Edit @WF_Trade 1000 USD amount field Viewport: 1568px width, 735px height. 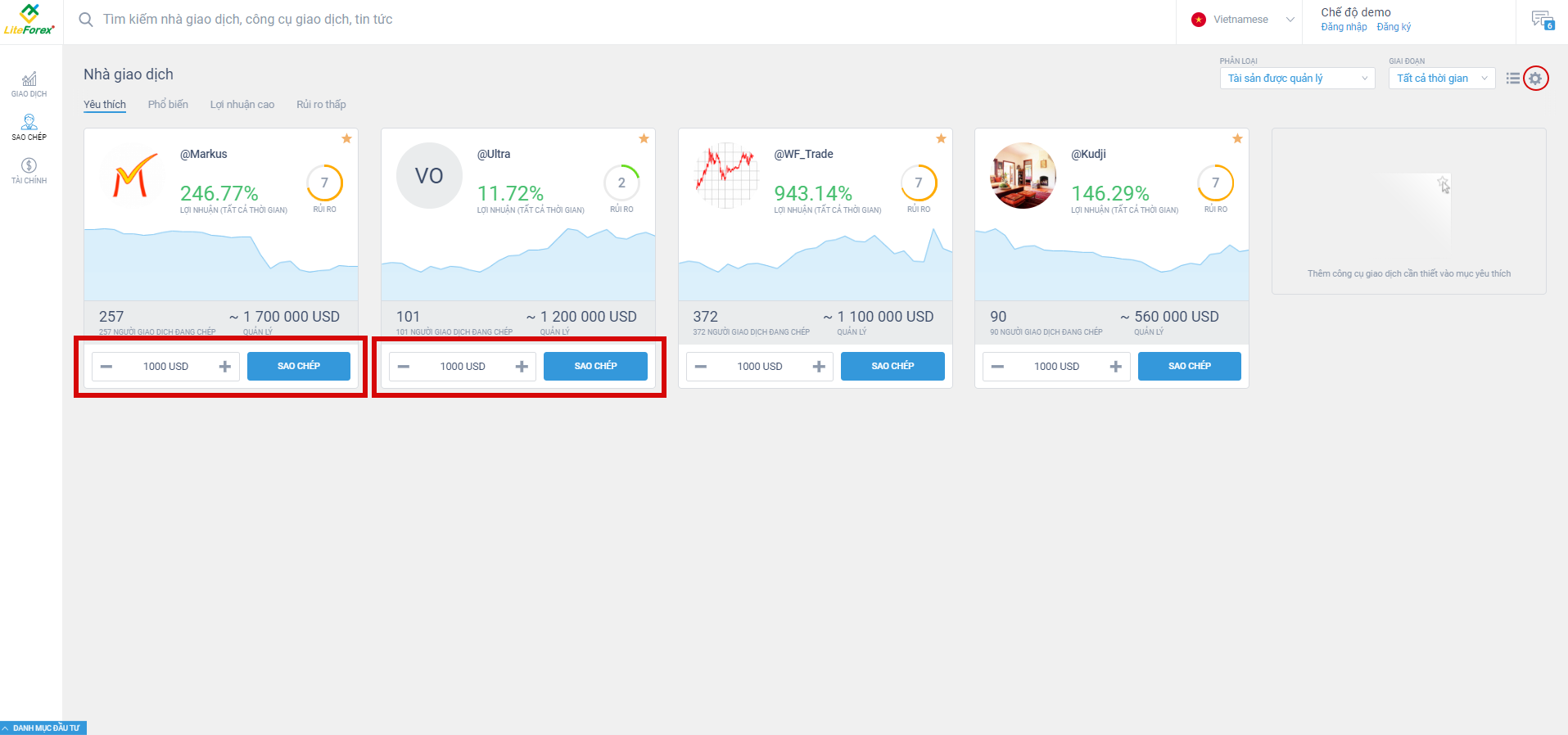tap(760, 367)
